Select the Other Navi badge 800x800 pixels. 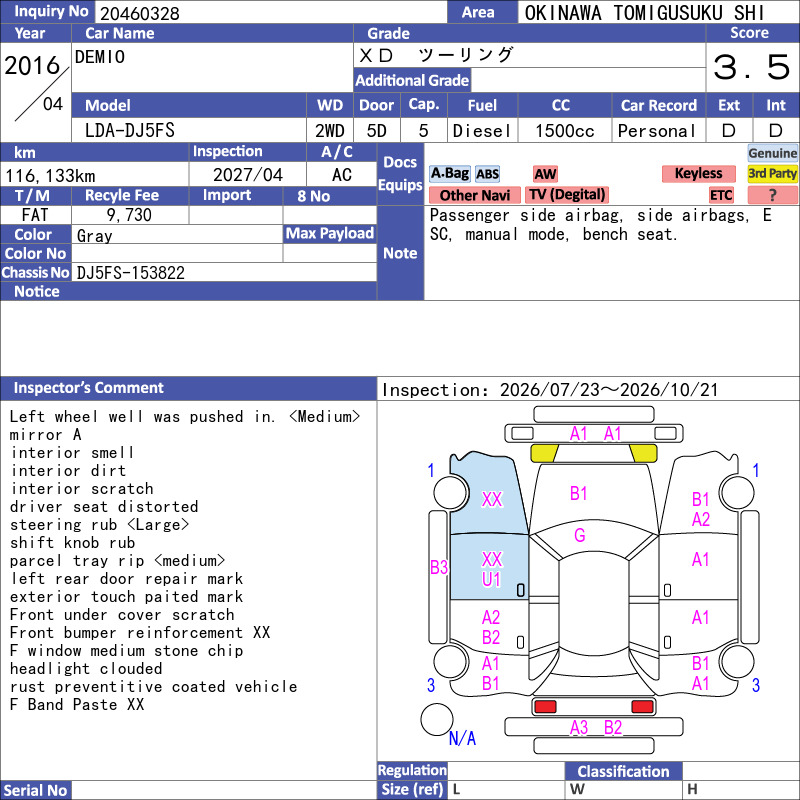(474, 195)
